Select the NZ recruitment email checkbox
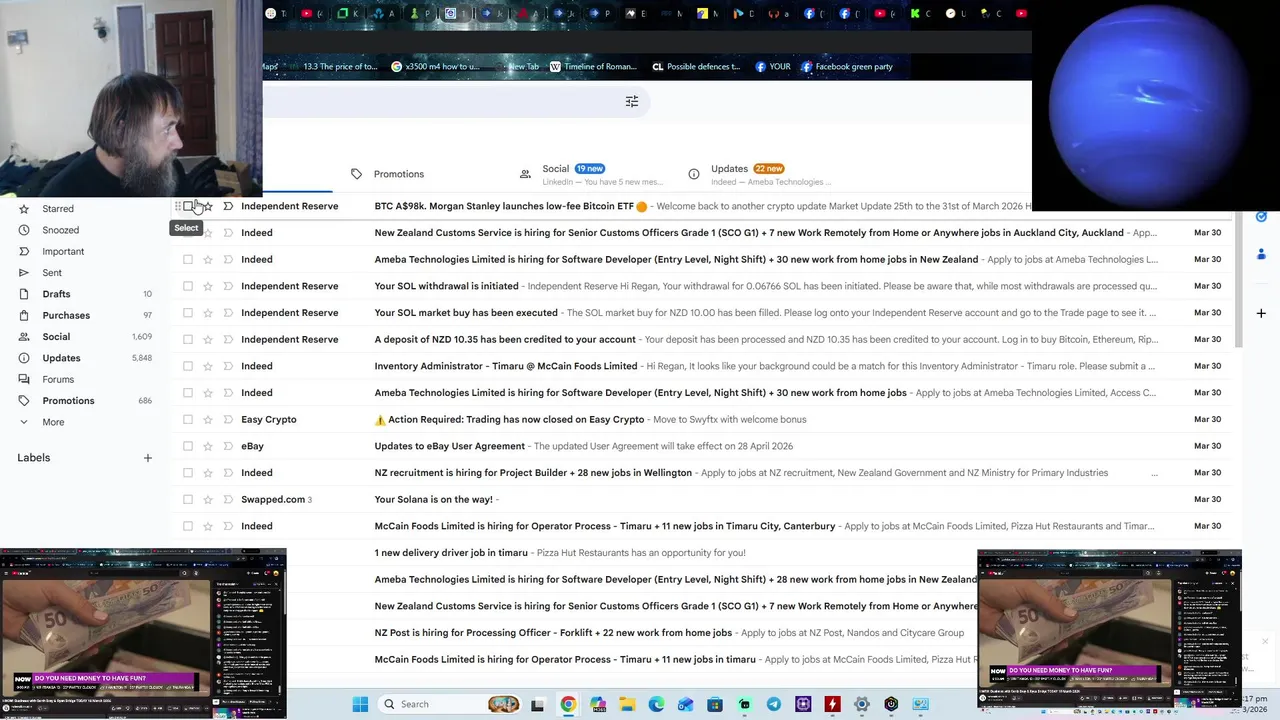The width and height of the screenshot is (1280, 720). (x=188, y=473)
